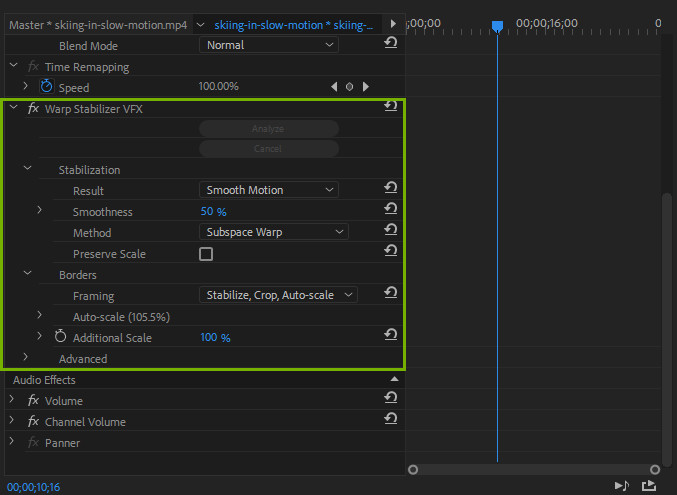The image size is (677, 495).
Task: Click the Cancel button
Action: 269,149
